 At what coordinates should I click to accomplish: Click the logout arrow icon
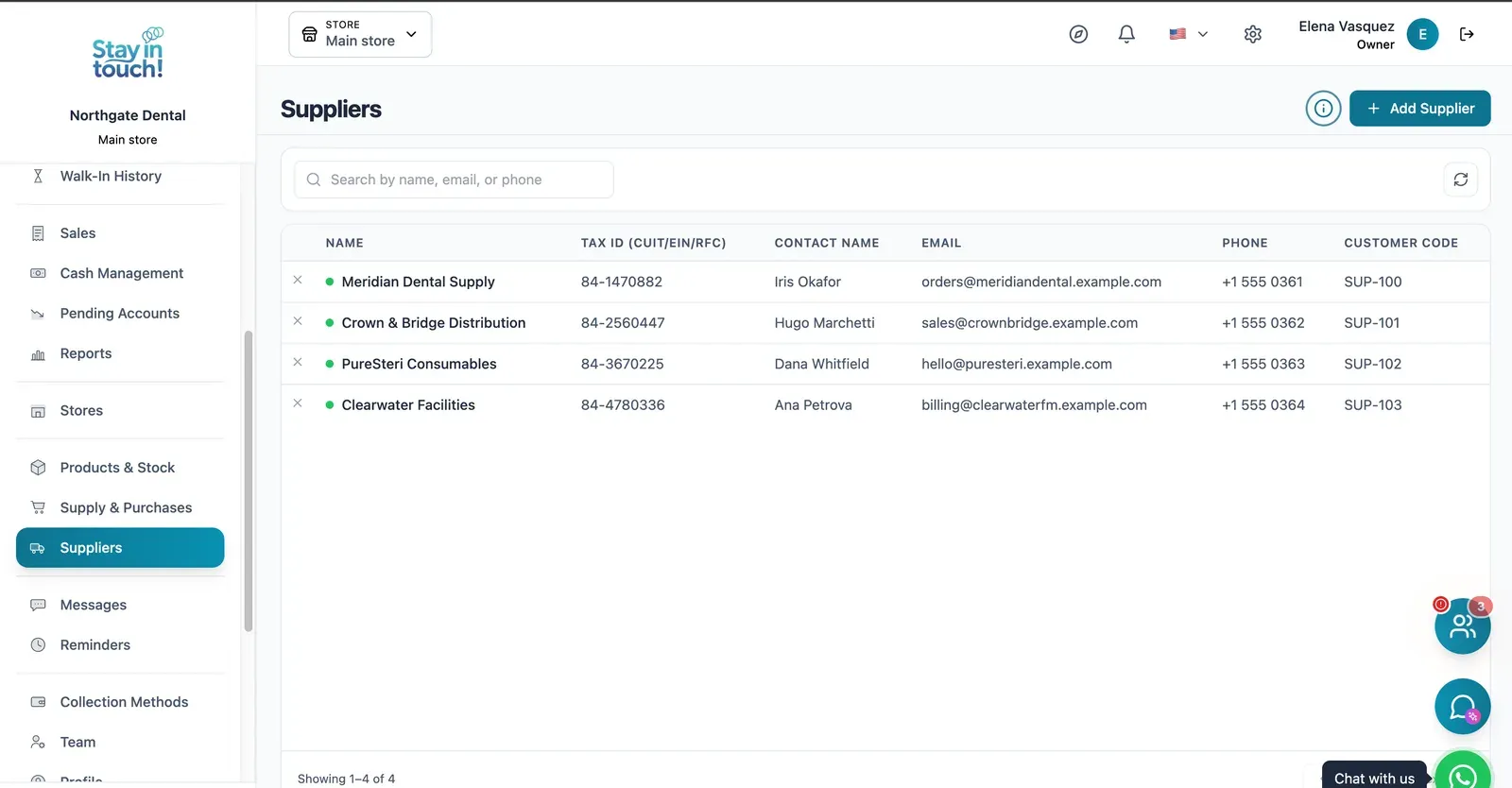pos(1467,34)
